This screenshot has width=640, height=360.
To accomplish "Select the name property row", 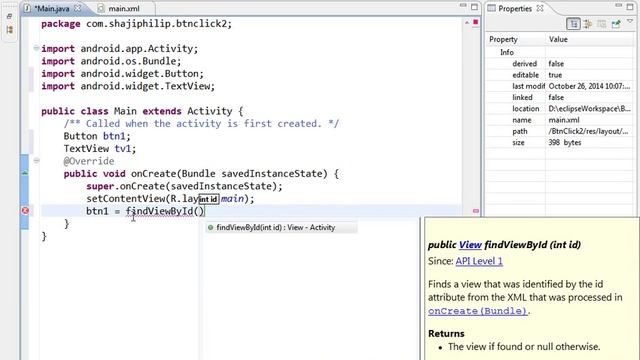I will pyautogui.click(x=559, y=120).
